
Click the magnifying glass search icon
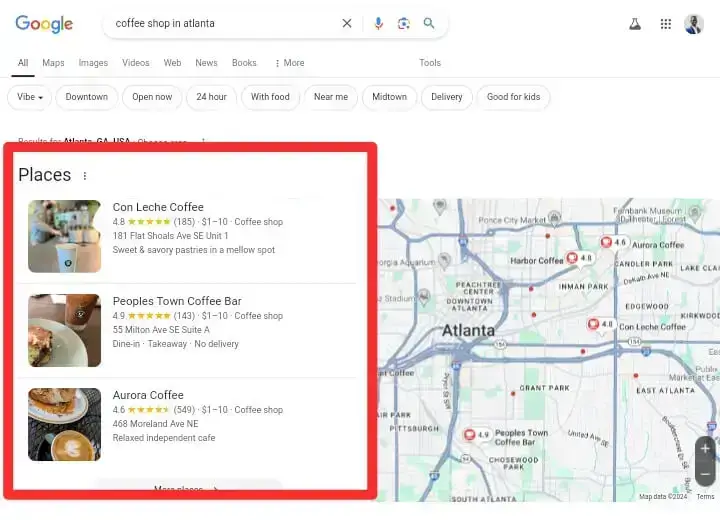429,23
